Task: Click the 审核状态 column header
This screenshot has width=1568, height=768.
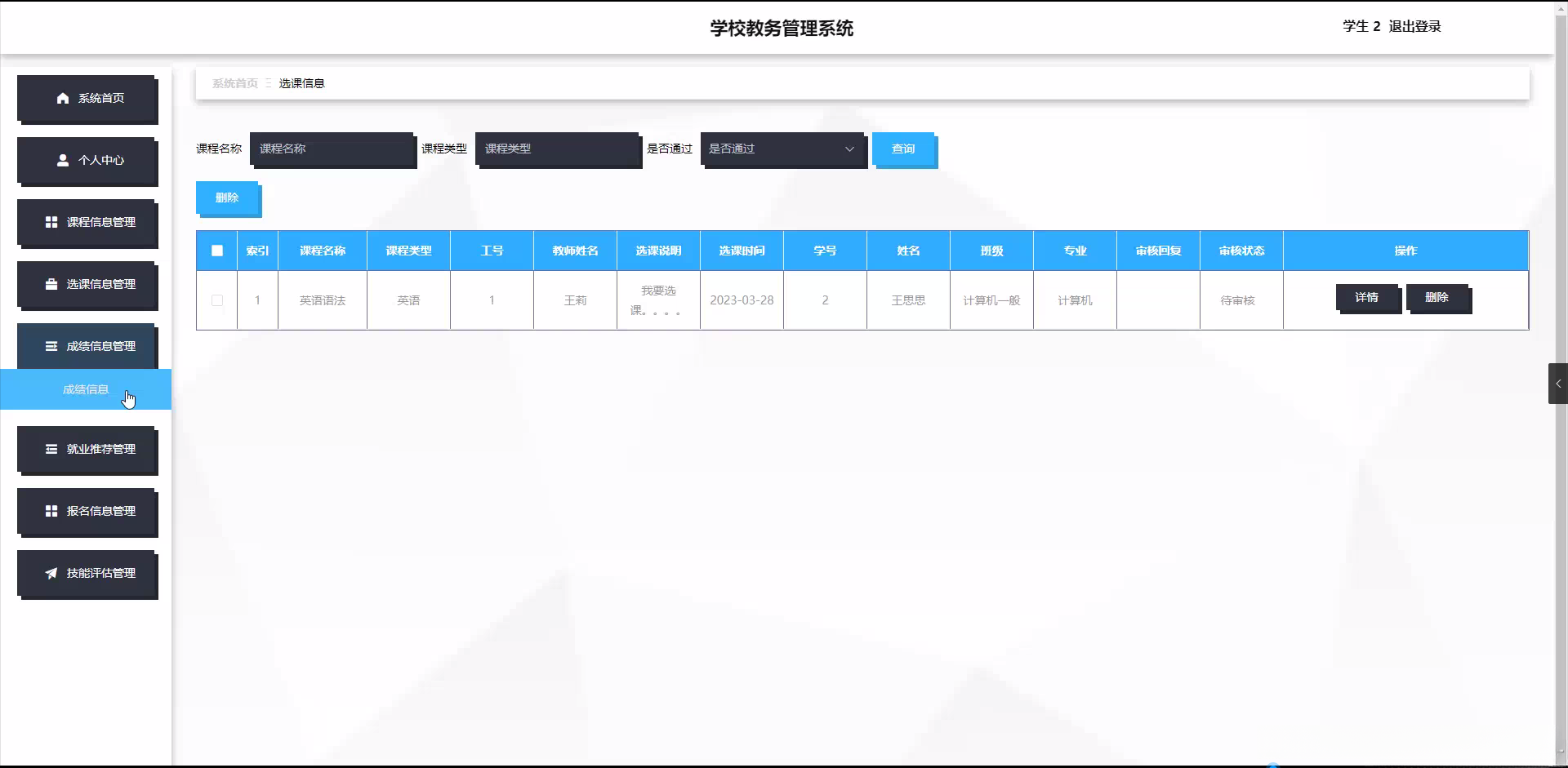Action: (1241, 251)
